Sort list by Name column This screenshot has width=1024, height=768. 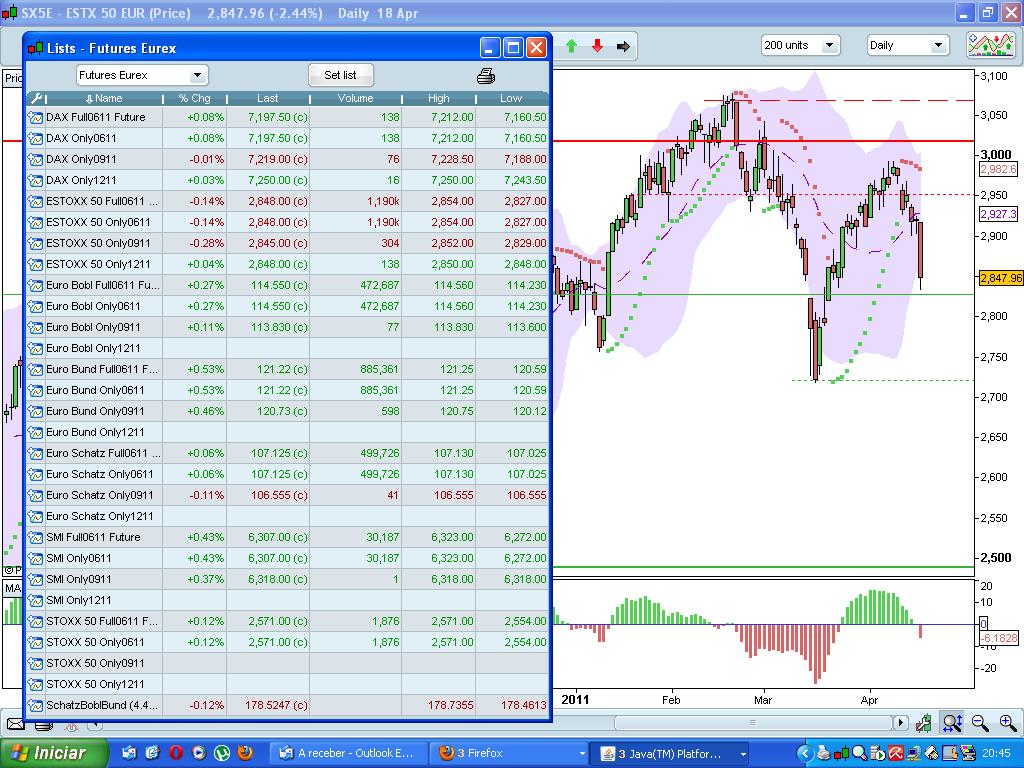[x=103, y=99]
